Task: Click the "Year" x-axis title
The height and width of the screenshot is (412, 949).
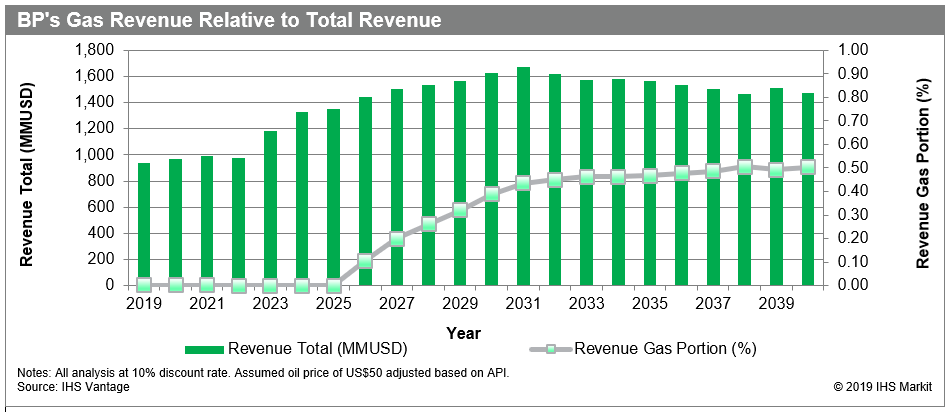Action: click(464, 333)
